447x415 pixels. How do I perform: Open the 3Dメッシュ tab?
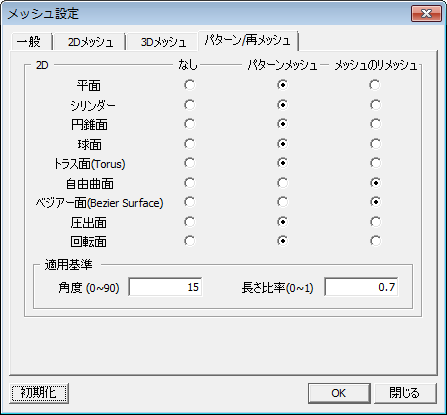pos(163,42)
